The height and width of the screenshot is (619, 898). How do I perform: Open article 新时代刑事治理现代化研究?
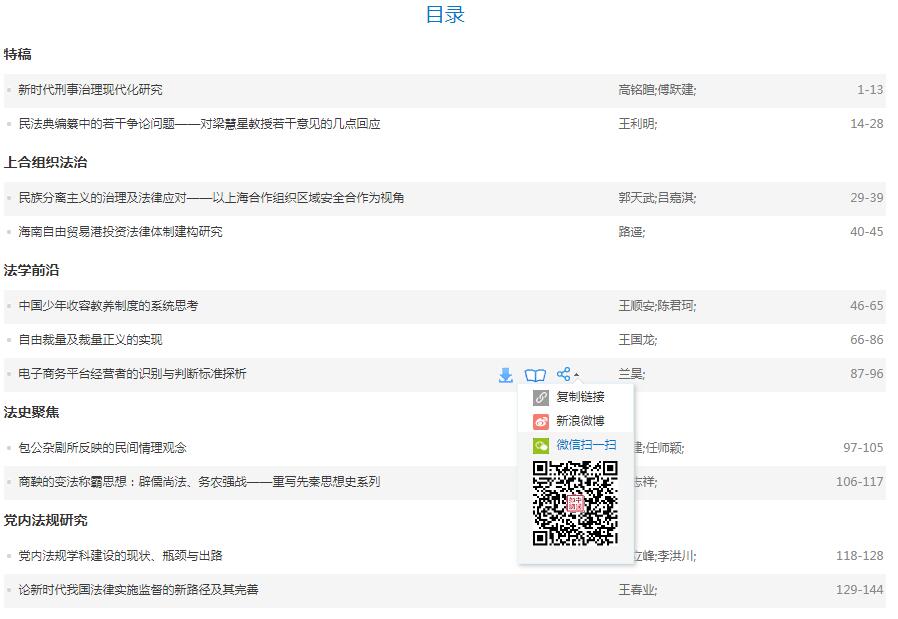point(90,90)
